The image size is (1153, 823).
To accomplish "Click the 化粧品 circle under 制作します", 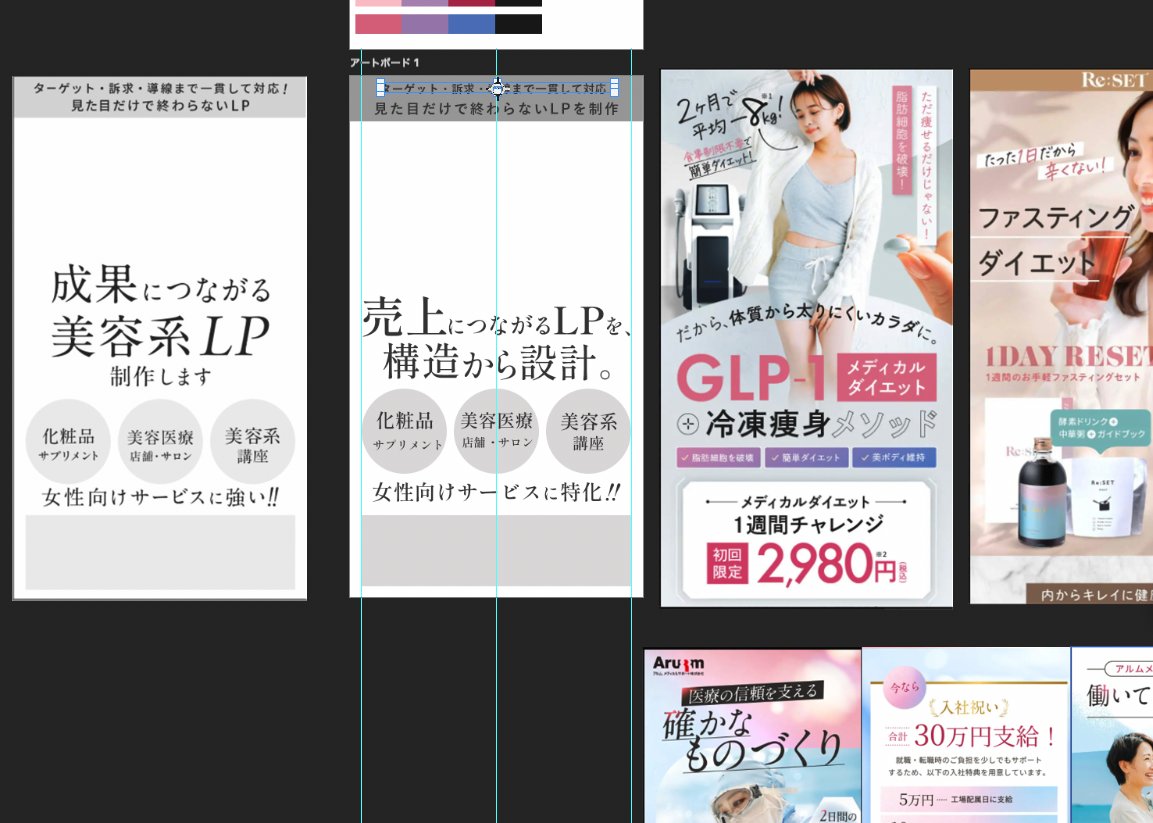I will pyautogui.click(x=68, y=441).
